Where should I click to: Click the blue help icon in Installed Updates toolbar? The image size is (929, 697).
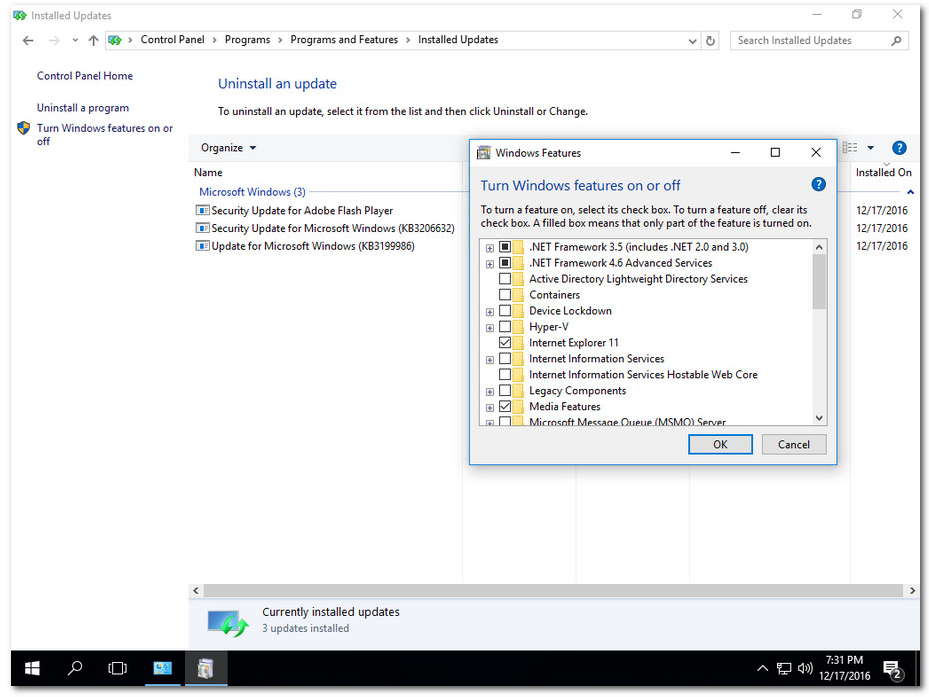899,148
